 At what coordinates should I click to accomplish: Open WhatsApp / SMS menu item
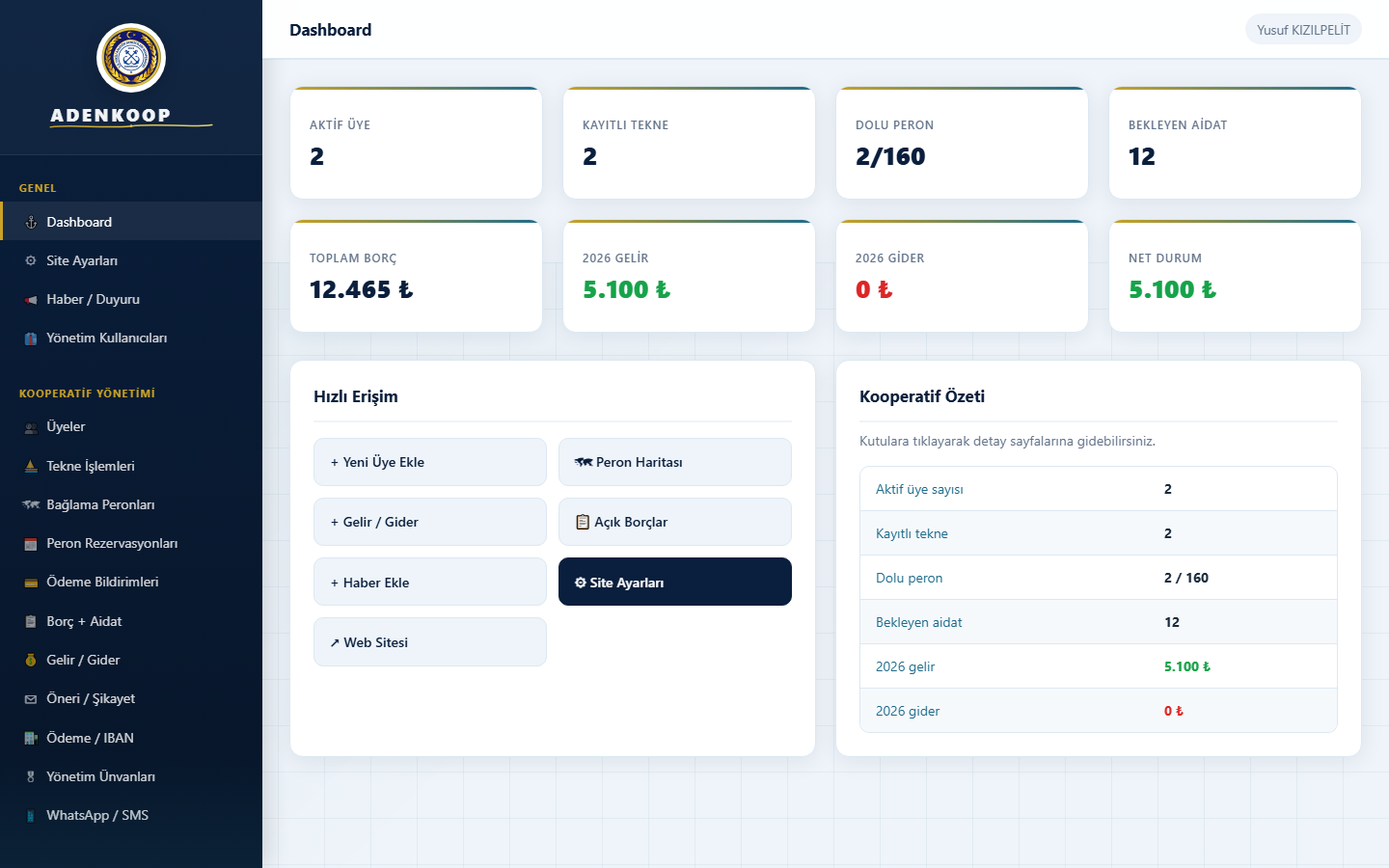[131, 815]
